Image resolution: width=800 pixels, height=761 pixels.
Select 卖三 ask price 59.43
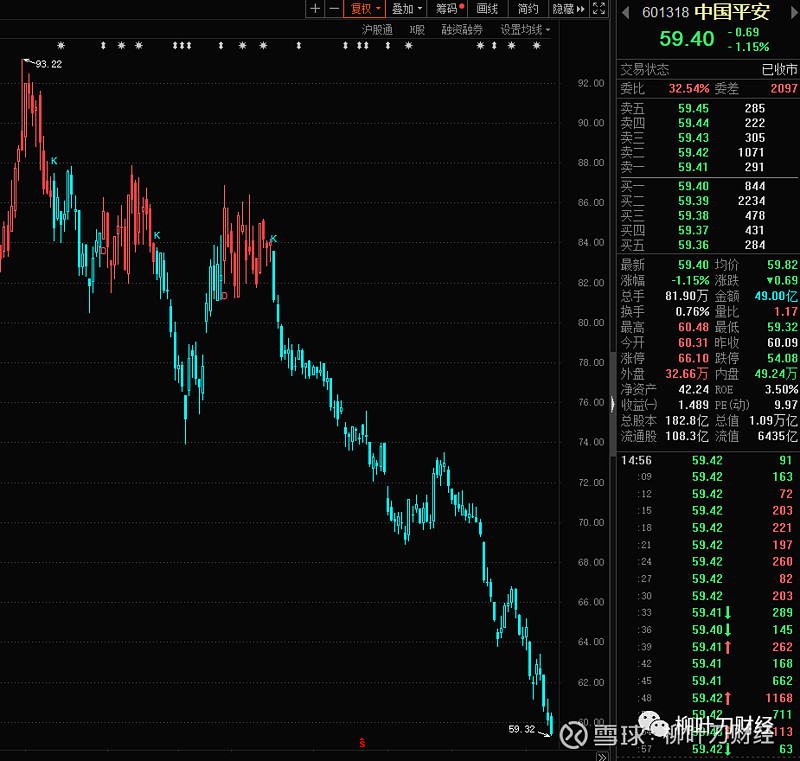point(693,138)
